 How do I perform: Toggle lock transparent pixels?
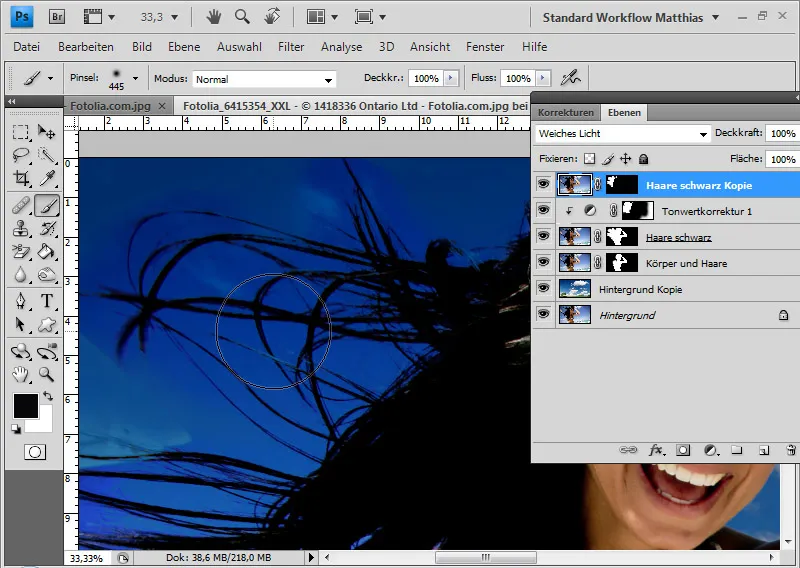(589, 159)
